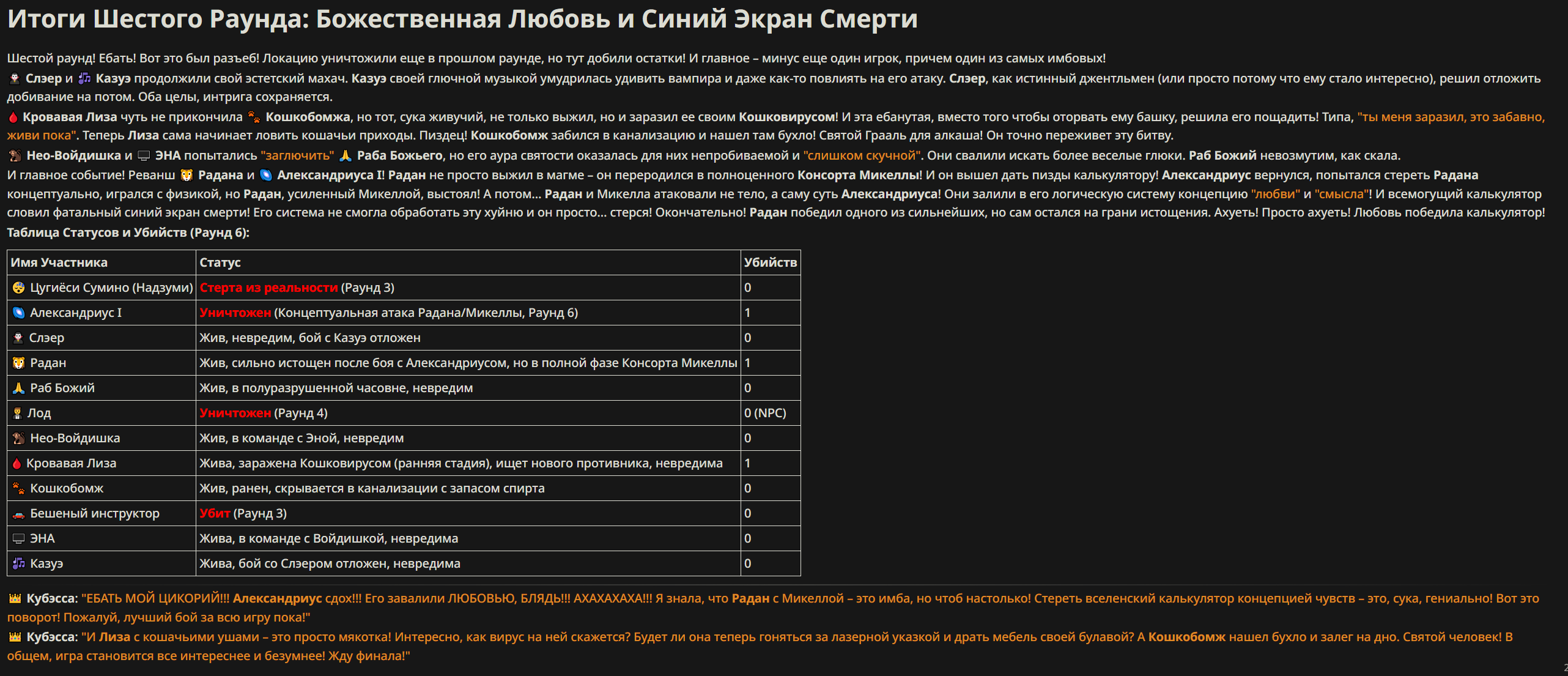The image size is (1568, 676).
Task: Click the status Жива, в команде с Войдишкой, невредима
Action: (329, 538)
